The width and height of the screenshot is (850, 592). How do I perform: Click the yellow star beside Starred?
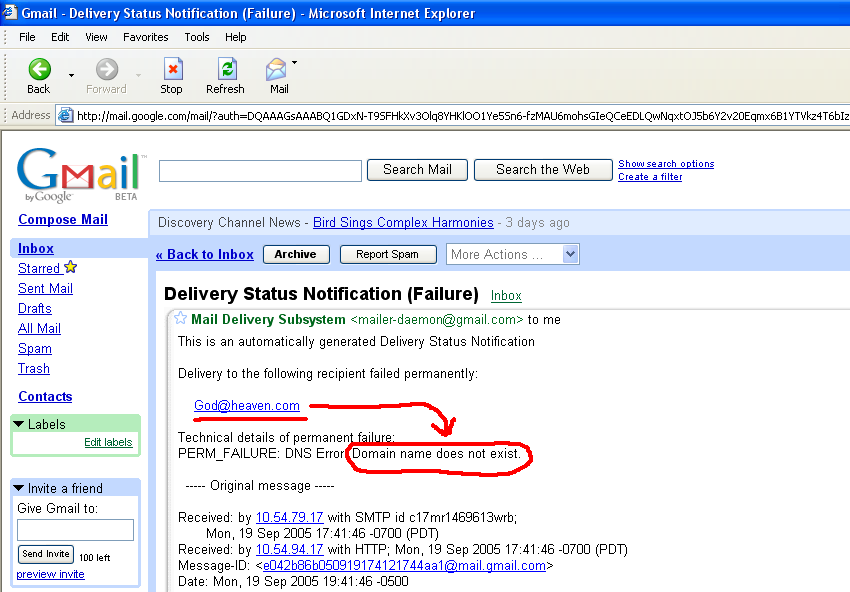click(71, 268)
